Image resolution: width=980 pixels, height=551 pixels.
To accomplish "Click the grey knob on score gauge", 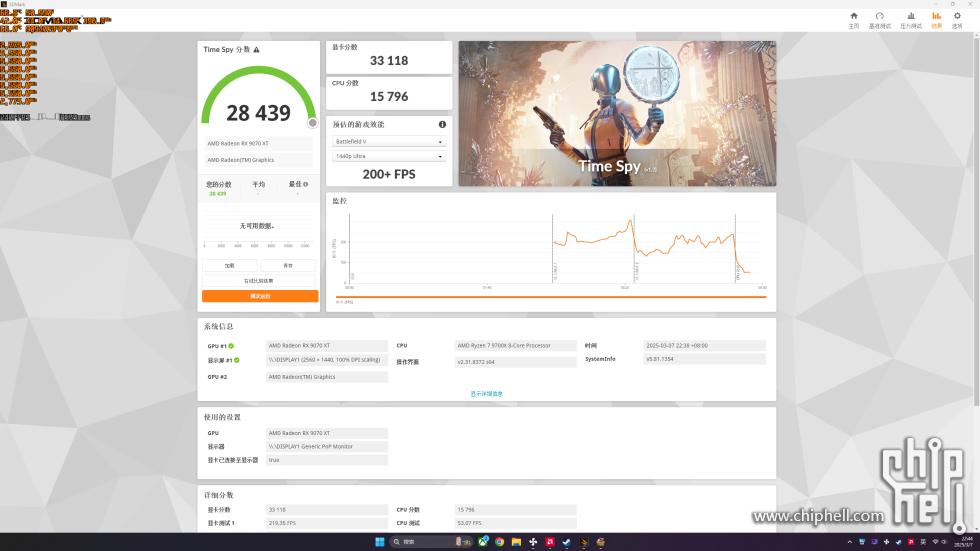I will (x=312, y=123).
